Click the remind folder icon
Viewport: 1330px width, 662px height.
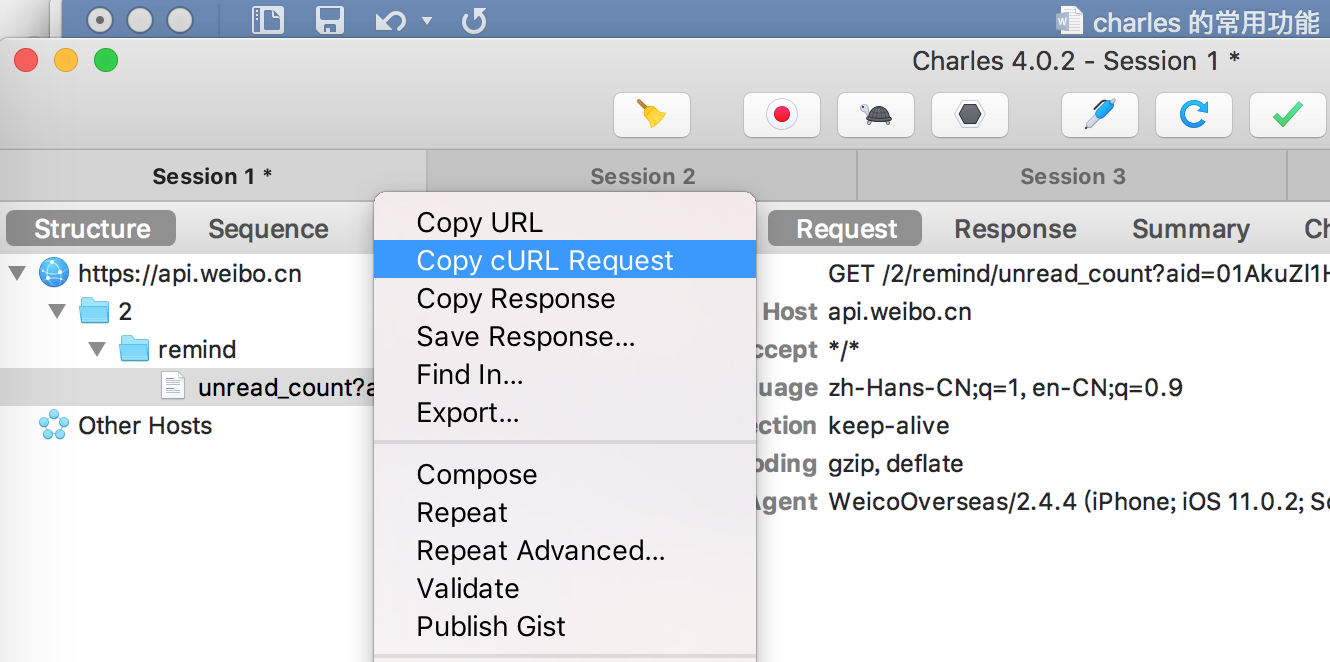134,349
